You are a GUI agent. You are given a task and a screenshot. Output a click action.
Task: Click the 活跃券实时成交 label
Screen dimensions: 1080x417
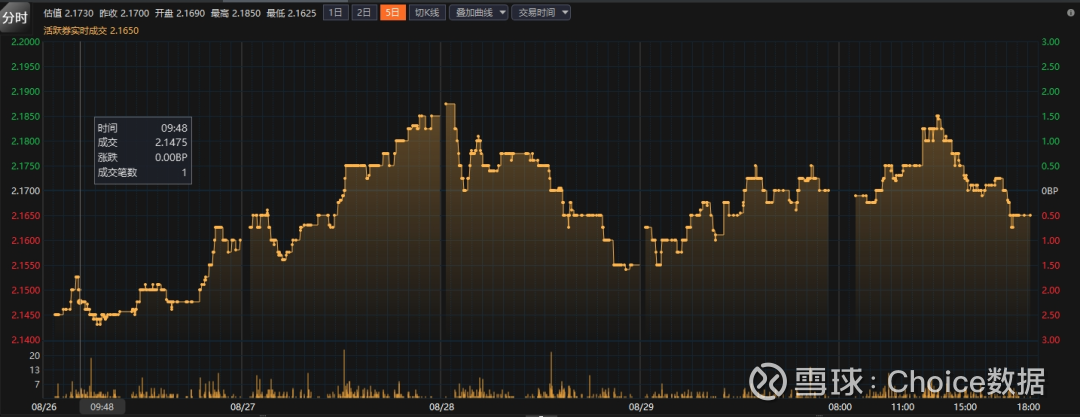(x=76, y=31)
